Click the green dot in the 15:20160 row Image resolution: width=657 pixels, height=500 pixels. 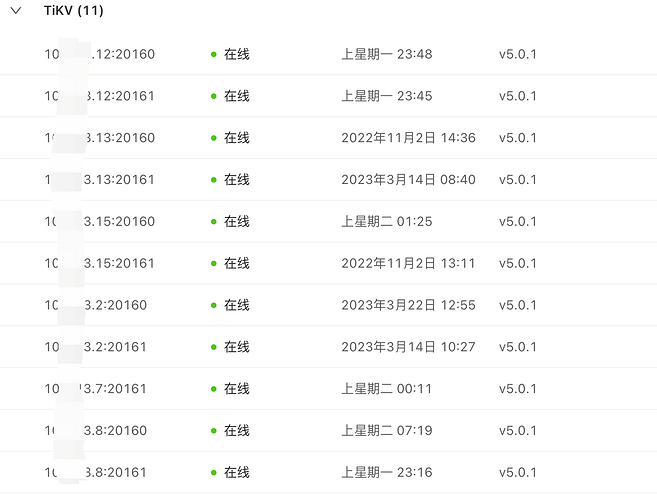pyautogui.click(x=214, y=222)
